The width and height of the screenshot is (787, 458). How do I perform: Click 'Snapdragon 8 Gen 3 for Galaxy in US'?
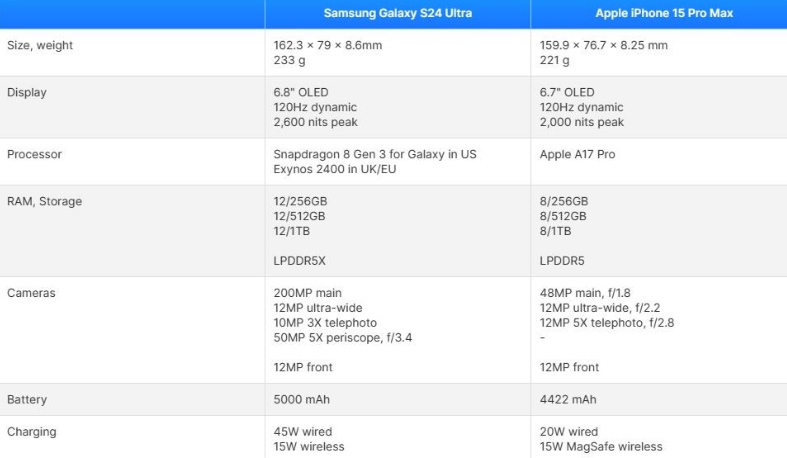pos(375,154)
